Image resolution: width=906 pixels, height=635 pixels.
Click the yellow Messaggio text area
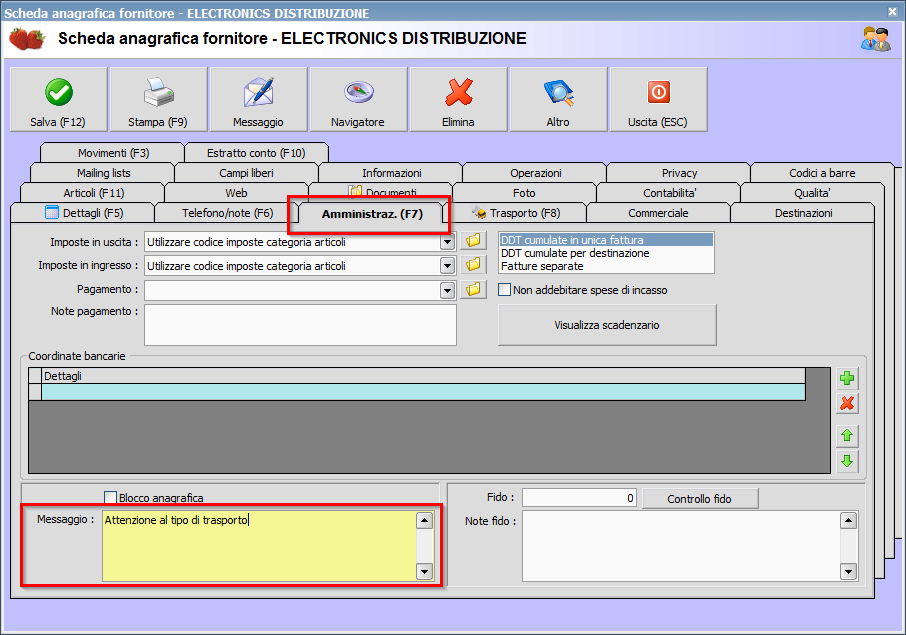[x=259, y=545]
